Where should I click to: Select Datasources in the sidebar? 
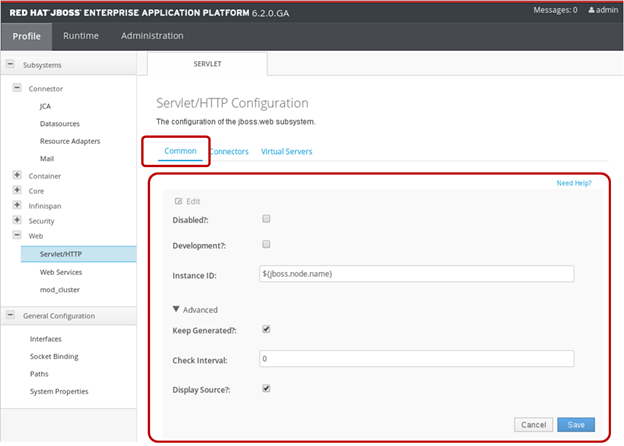point(59,123)
